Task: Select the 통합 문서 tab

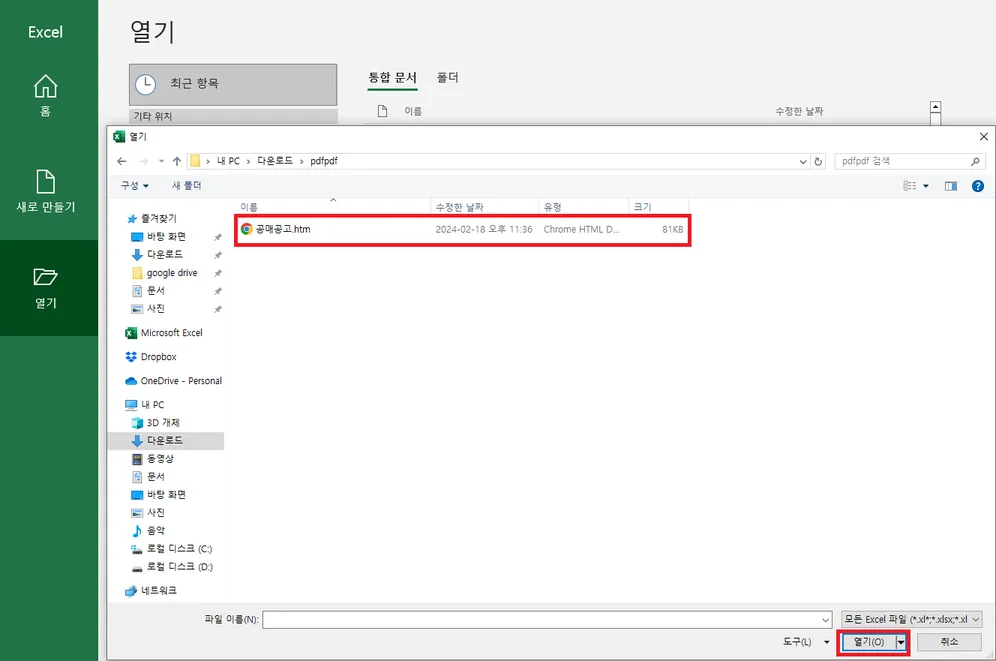Action: 394,76
